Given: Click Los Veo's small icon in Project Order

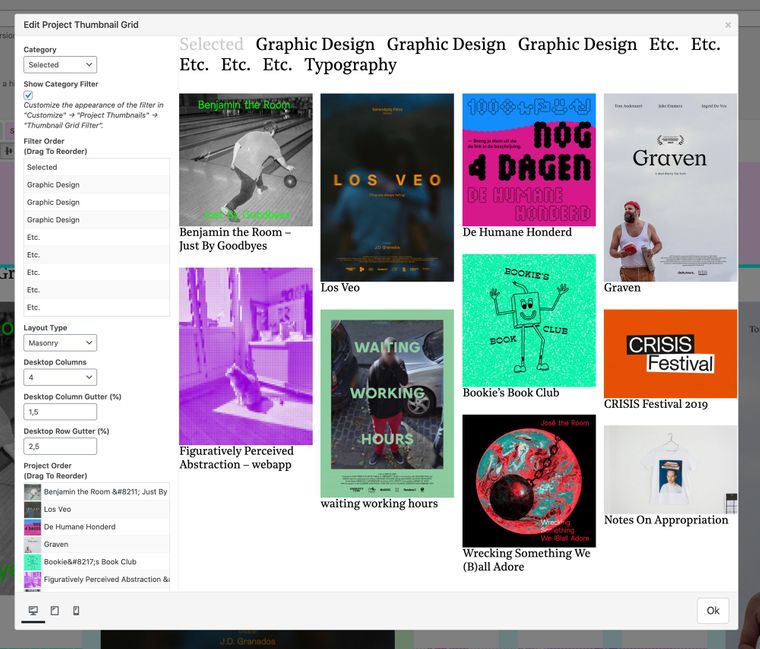Looking at the screenshot, I should click(x=33, y=509).
